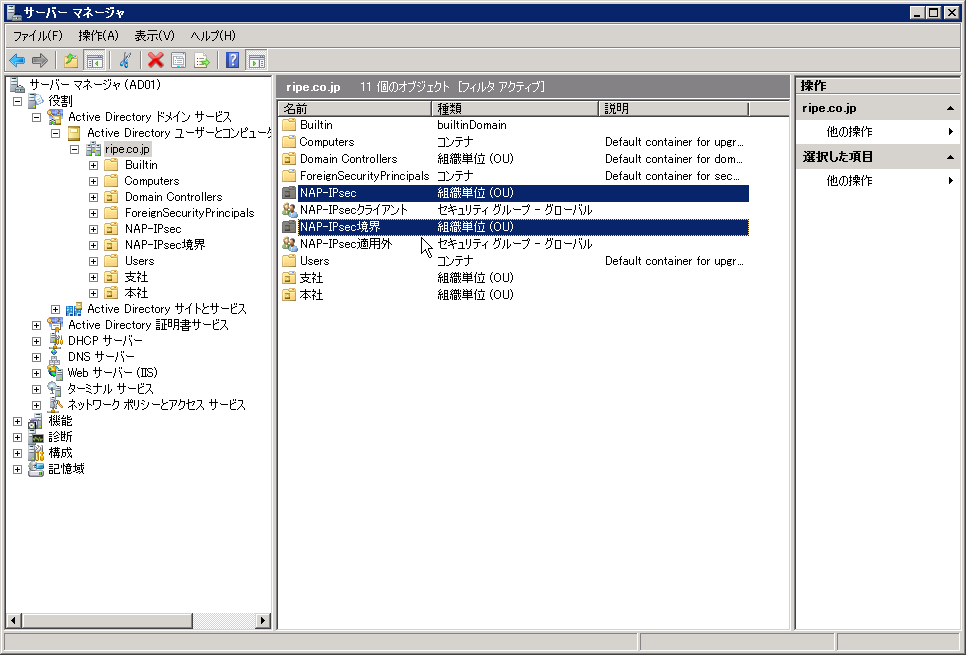Expand the 機能 tree node
This screenshot has height=655, width=966.
click(x=17, y=421)
